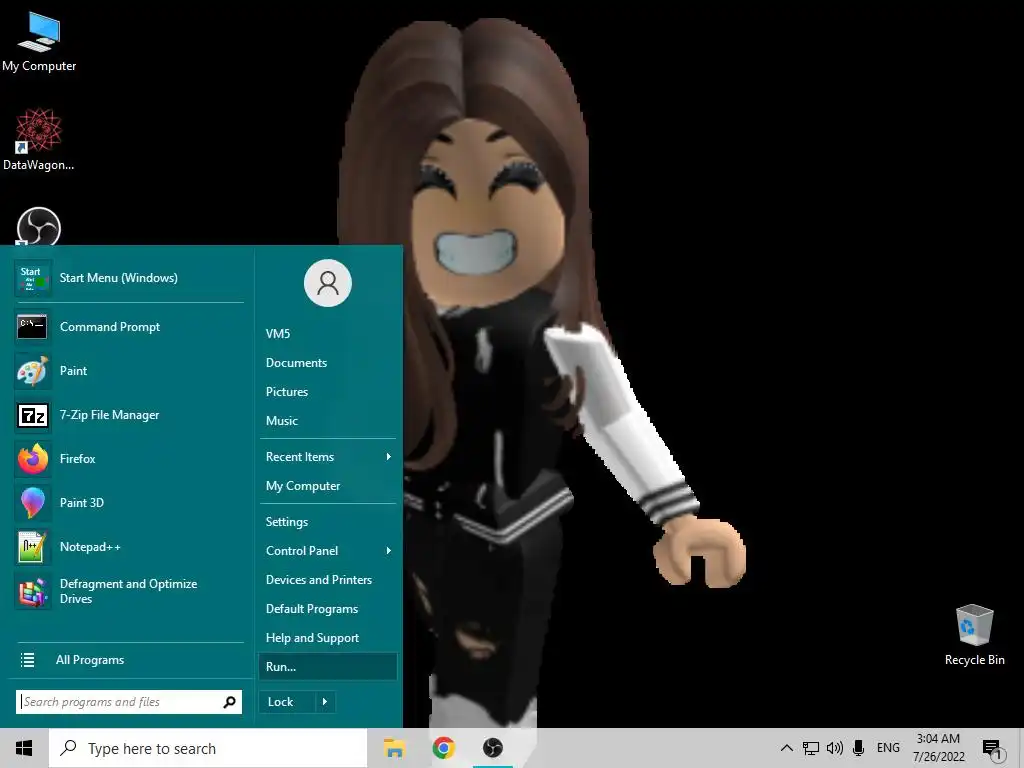Show hidden tray icons chevron
The width and height of the screenshot is (1024, 768).
(x=787, y=748)
